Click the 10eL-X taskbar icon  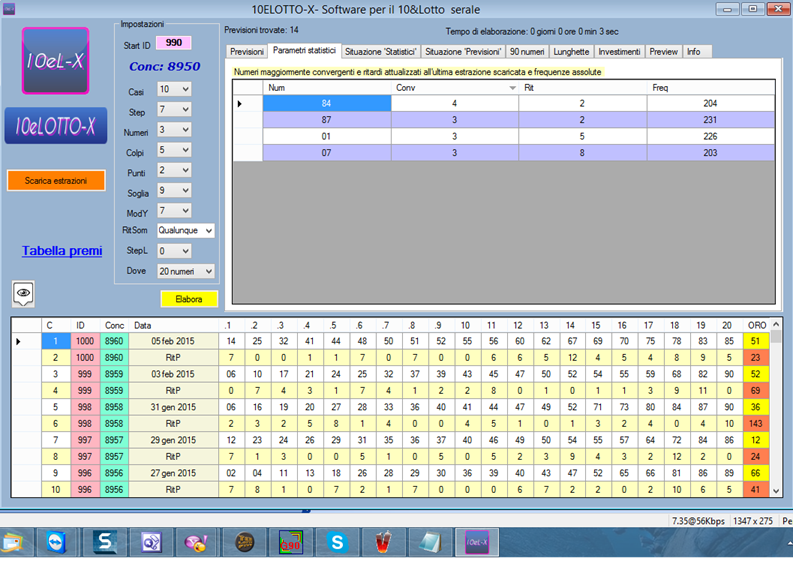(x=477, y=542)
